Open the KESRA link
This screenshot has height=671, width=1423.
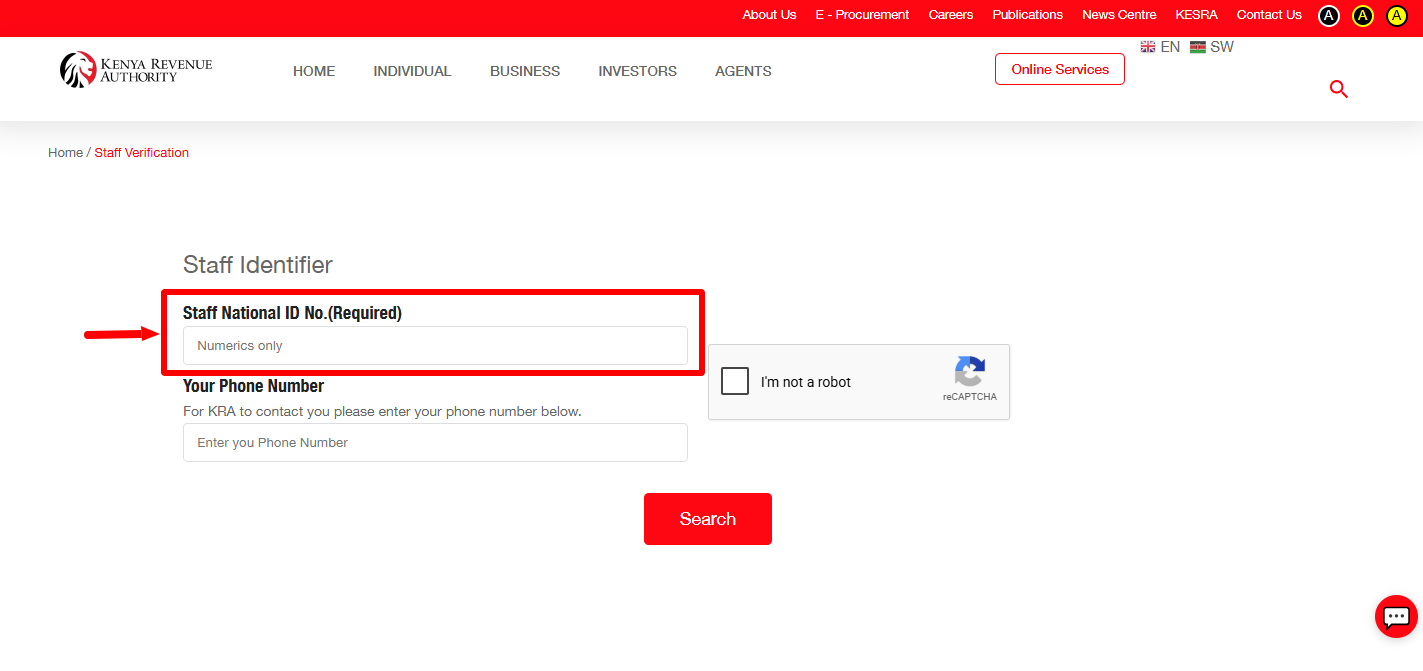coord(1196,15)
